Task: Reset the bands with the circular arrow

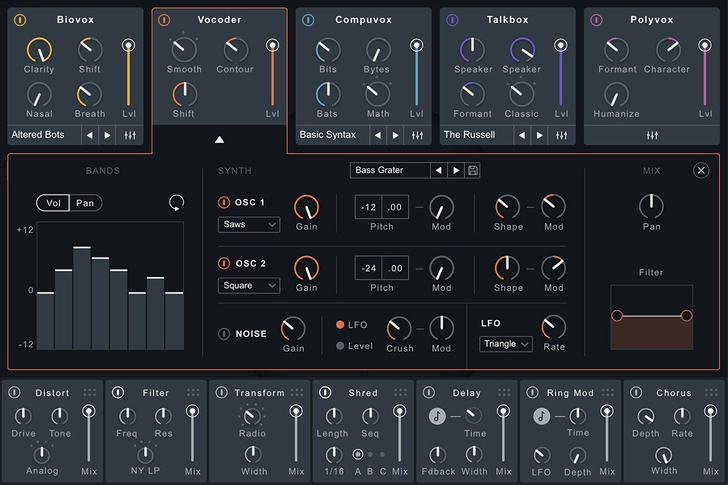Action: (176, 203)
